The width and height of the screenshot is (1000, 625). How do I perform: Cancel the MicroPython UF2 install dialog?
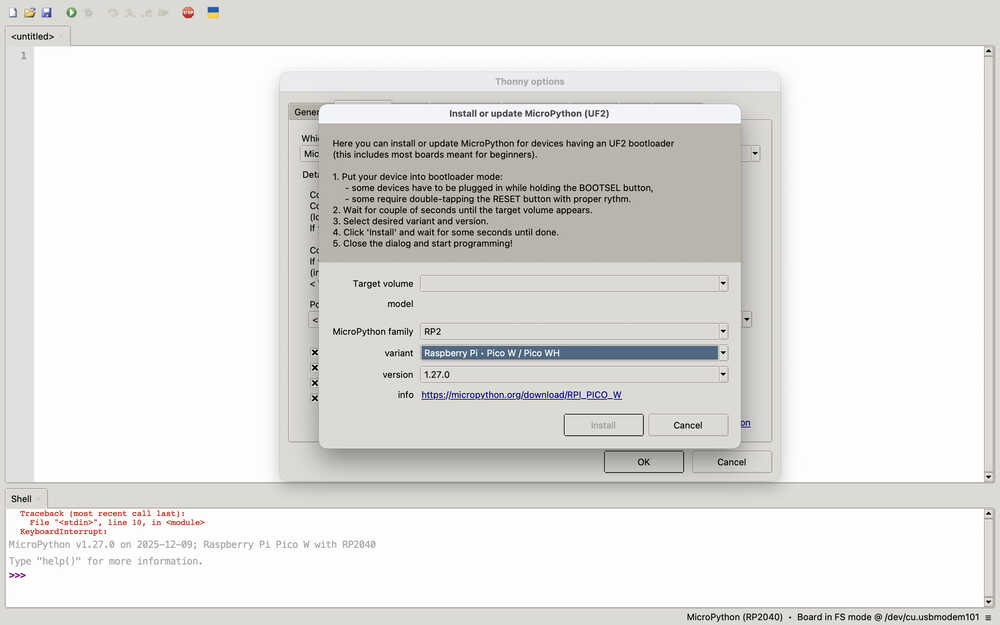(x=688, y=424)
